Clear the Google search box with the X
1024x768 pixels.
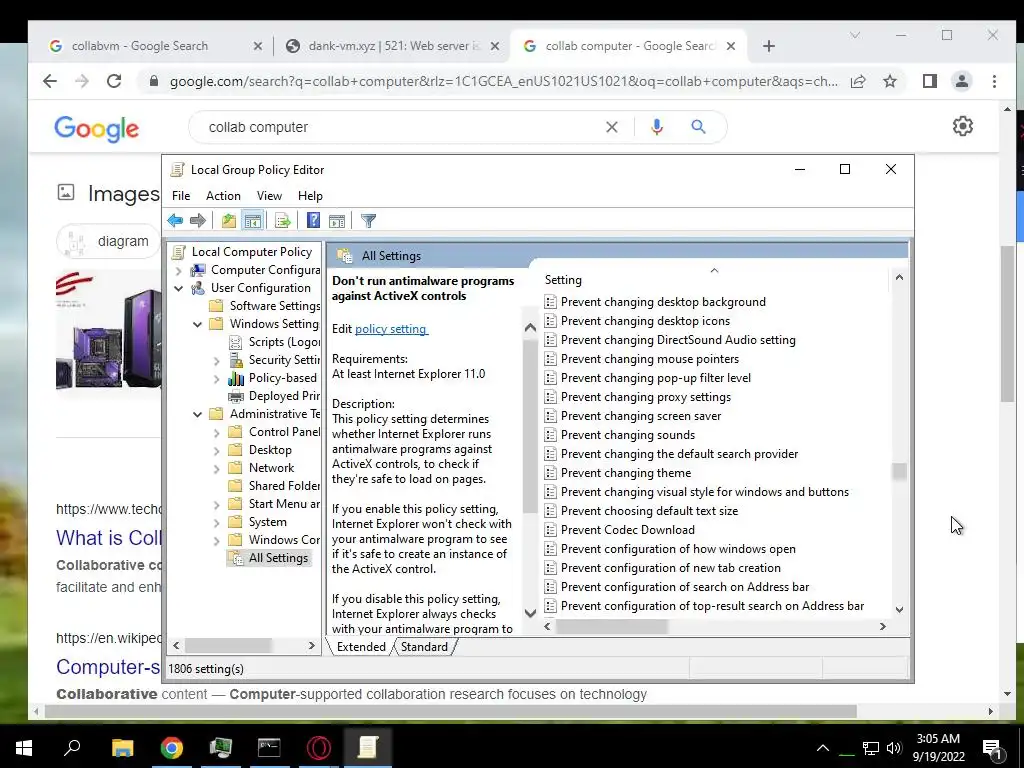[611, 127]
